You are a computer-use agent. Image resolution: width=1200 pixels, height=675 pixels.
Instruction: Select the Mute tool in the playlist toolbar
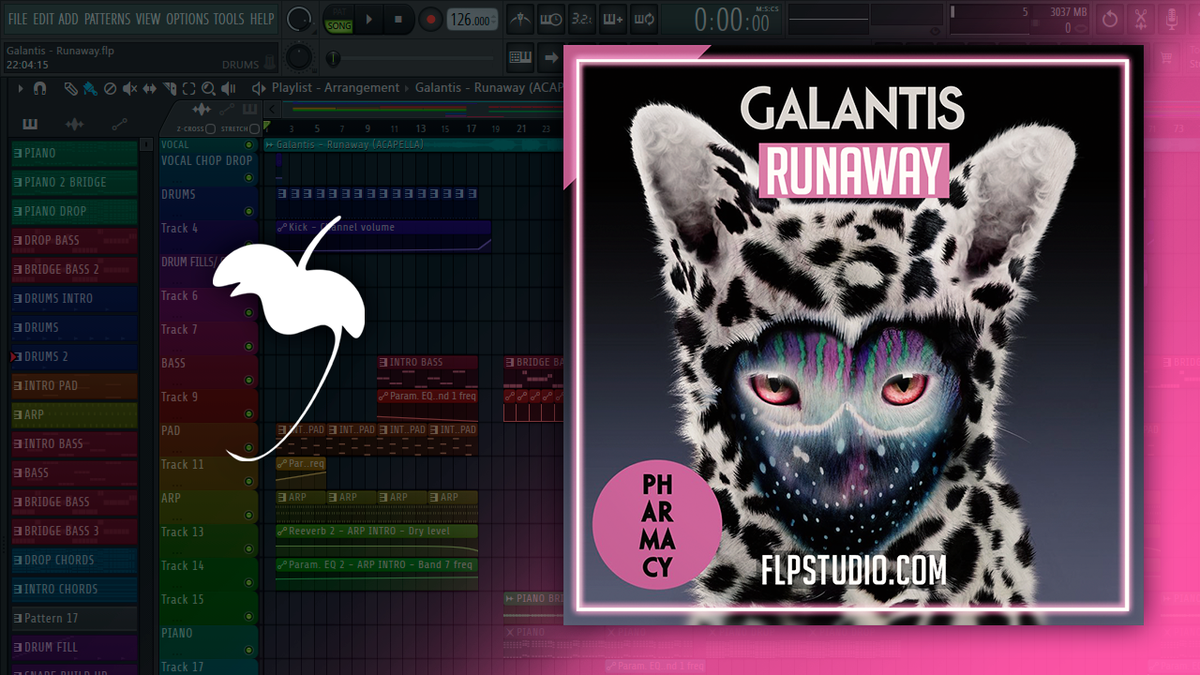coord(129,88)
